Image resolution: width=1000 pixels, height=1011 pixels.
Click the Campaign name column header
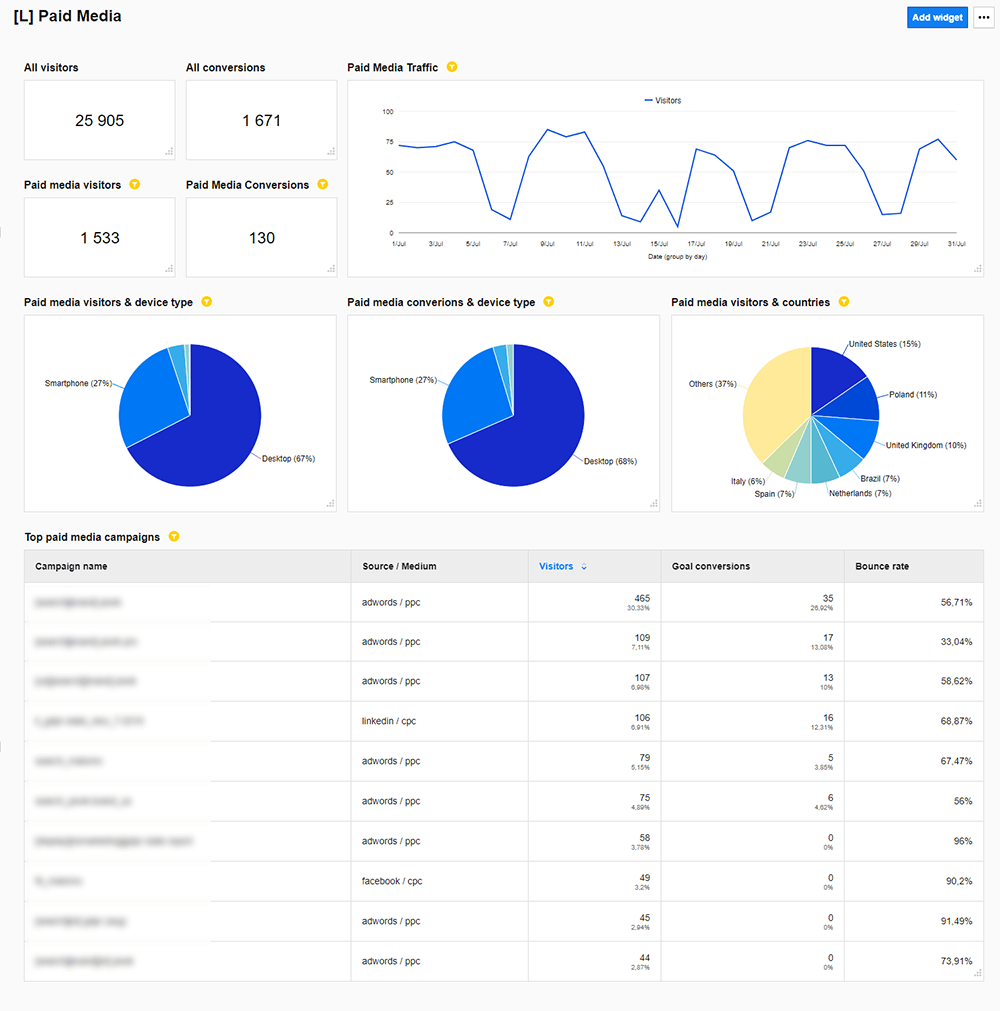(71, 566)
